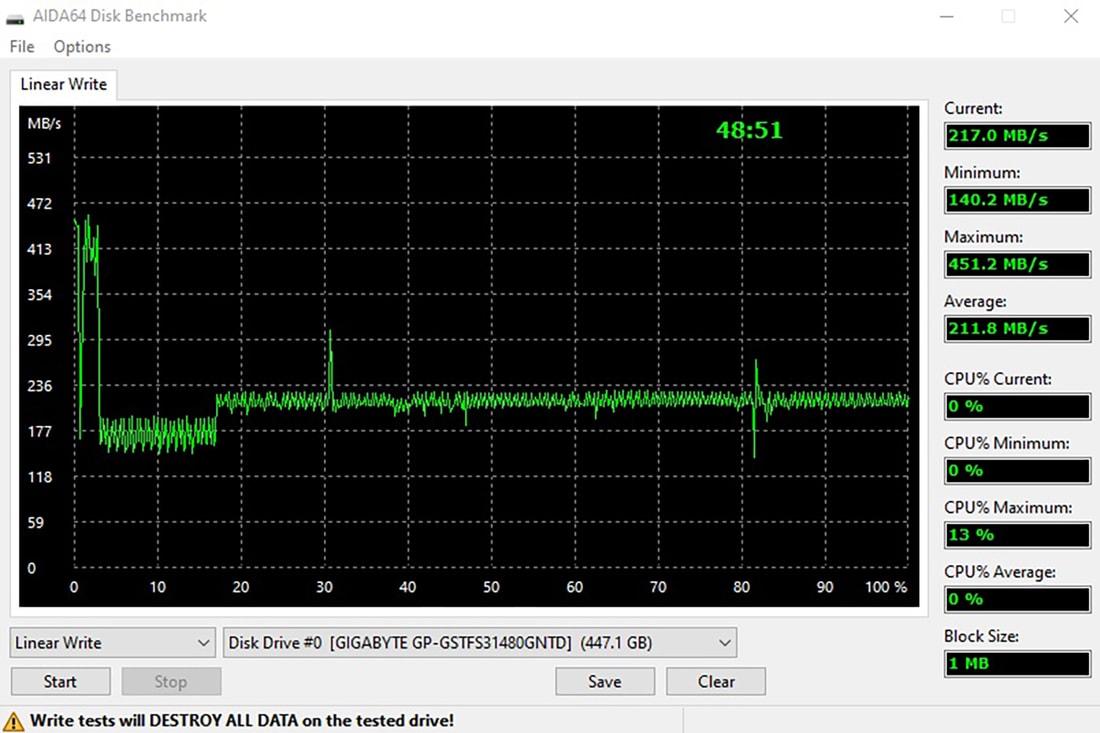Click the CPU% Maximum value 13 %
The width and height of the screenshot is (1100, 733).
(x=1017, y=534)
